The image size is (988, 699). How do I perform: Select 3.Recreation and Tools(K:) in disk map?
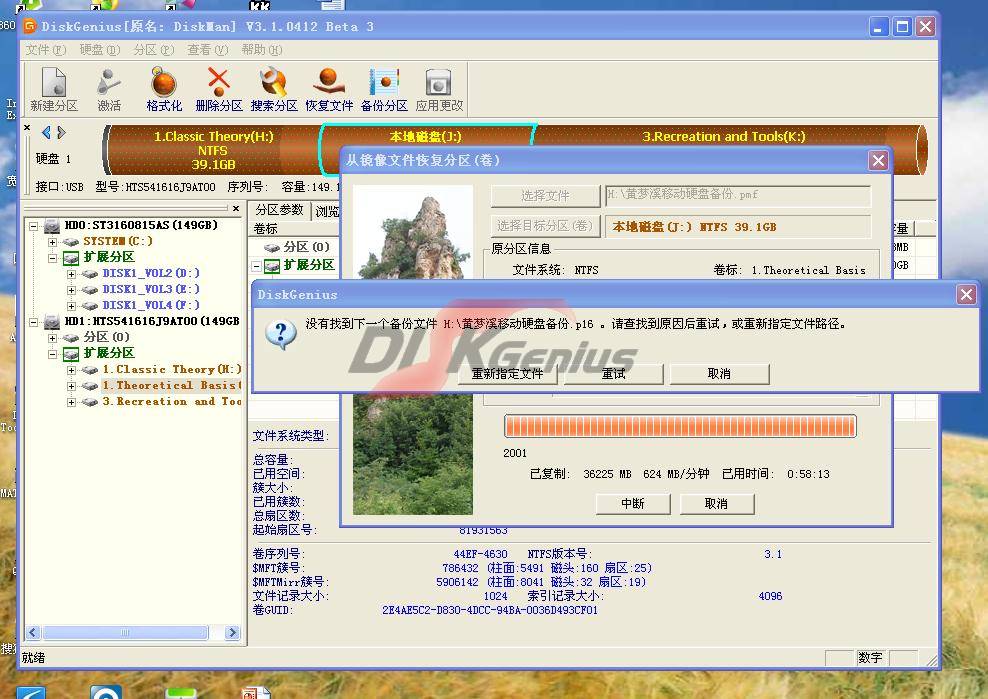pyautogui.click(x=724, y=136)
